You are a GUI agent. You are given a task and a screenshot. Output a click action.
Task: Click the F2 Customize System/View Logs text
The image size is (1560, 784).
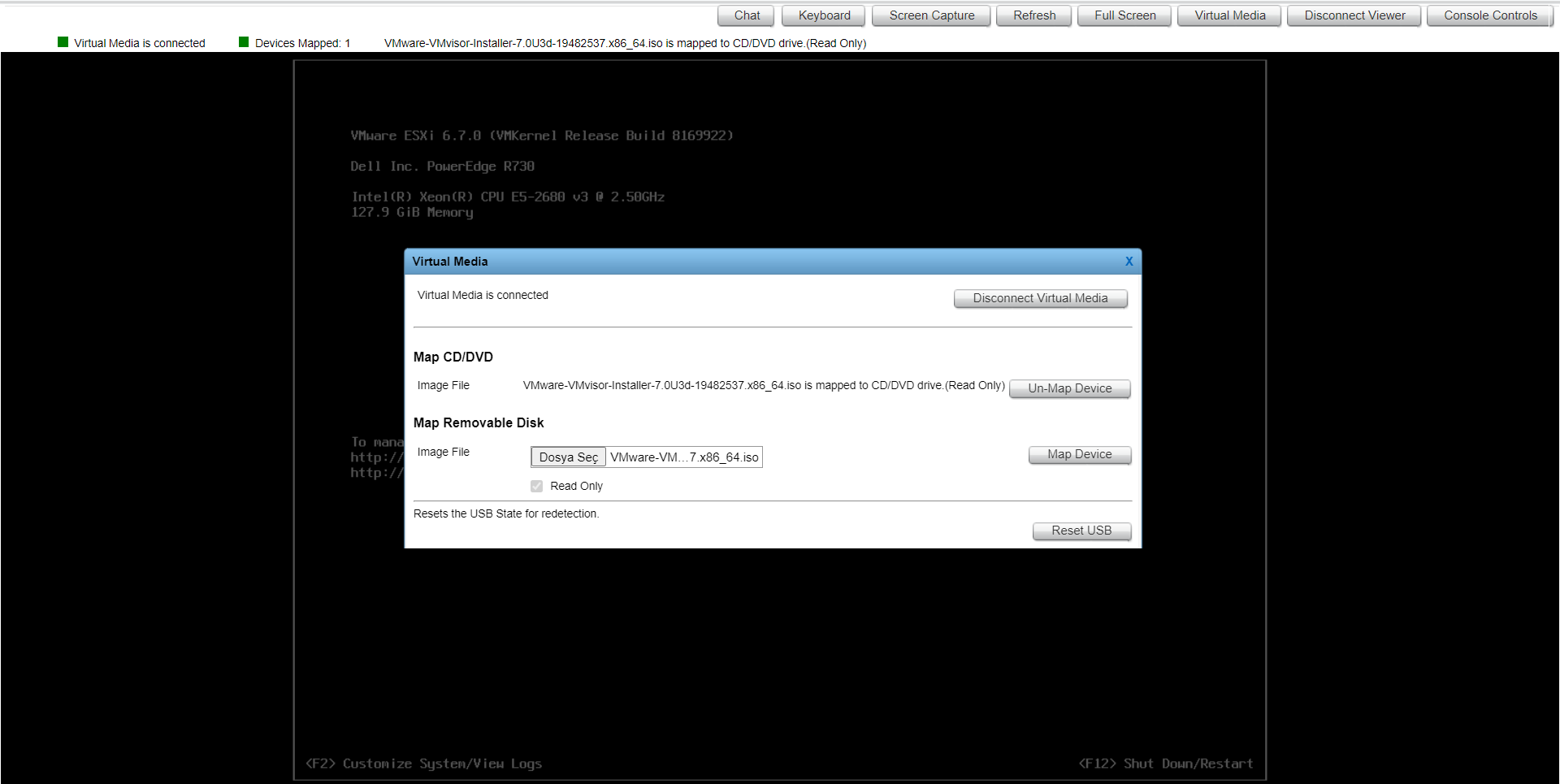(x=424, y=764)
